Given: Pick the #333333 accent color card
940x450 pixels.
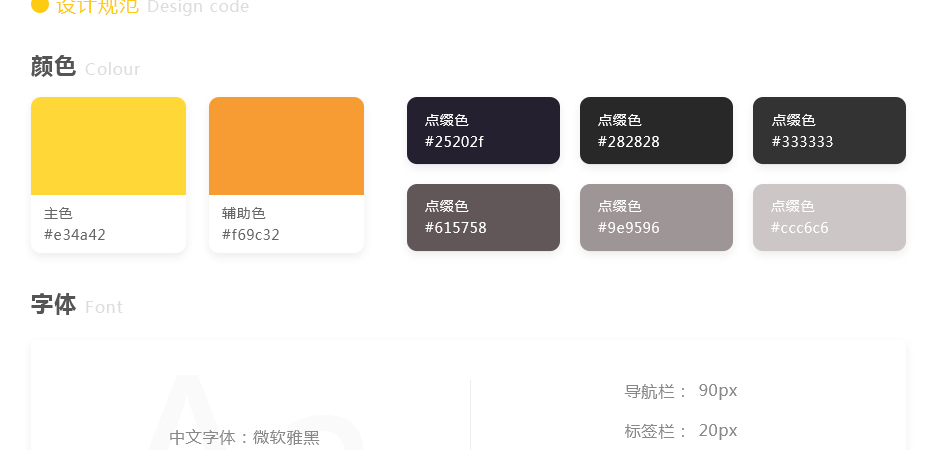Looking at the screenshot, I should [x=830, y=131].
